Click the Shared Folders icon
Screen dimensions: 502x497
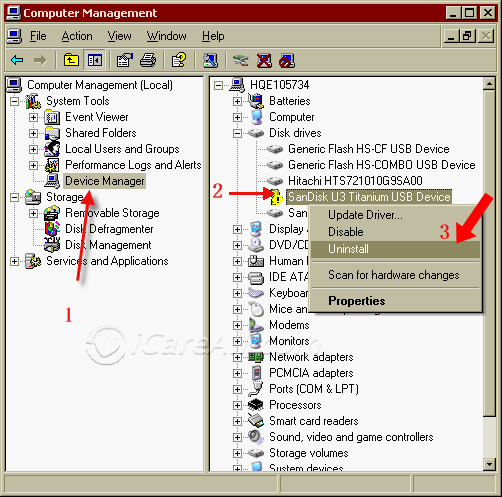[x=52, y=133]
